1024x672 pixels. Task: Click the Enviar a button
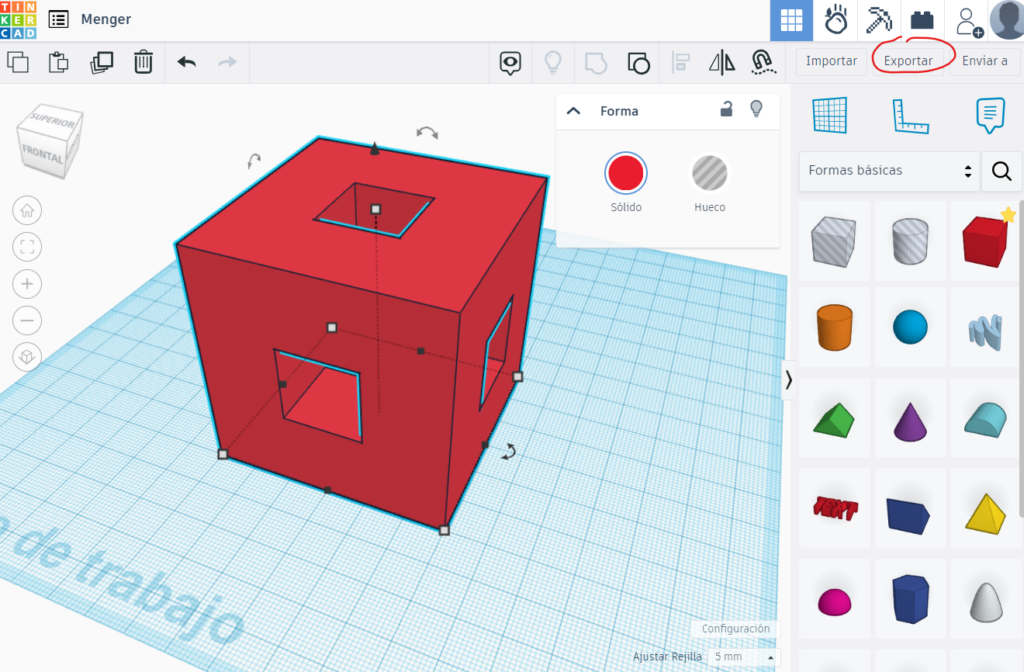[985, 61]
